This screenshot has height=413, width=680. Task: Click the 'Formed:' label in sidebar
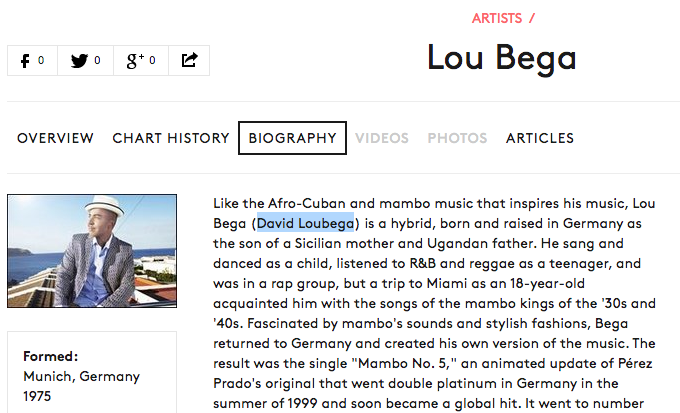tap(51, 356)
